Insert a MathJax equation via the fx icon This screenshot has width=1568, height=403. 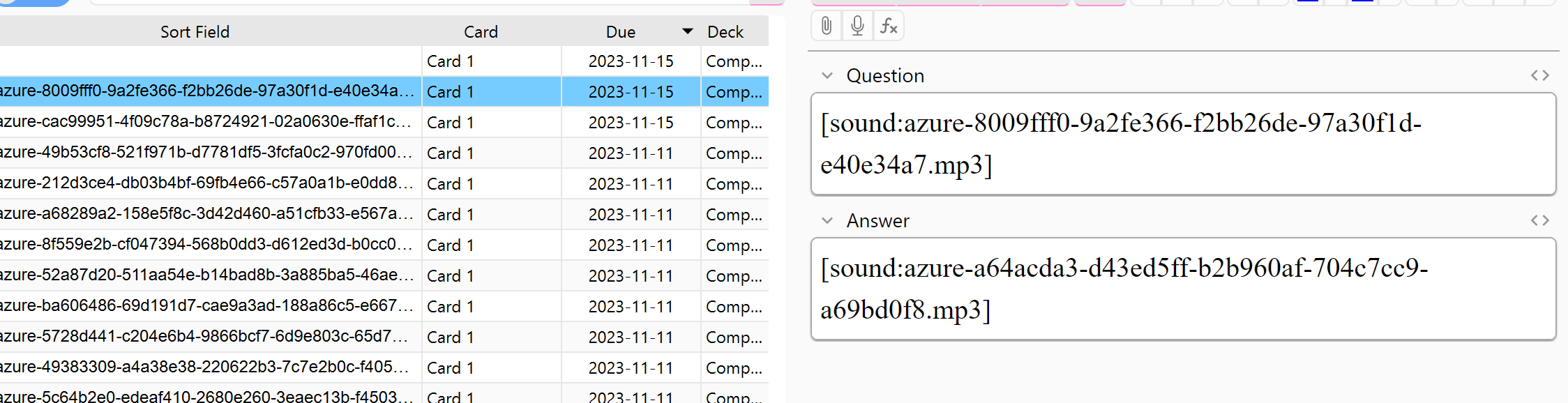coord(888,26)
